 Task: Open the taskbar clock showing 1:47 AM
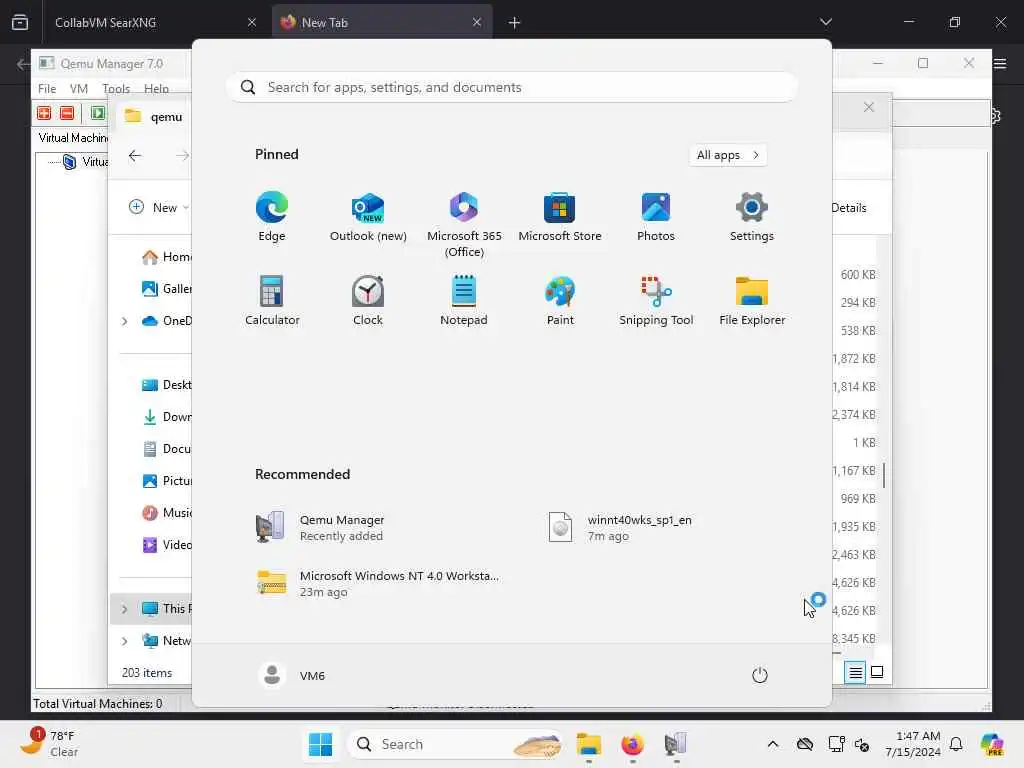click(912, 744)
